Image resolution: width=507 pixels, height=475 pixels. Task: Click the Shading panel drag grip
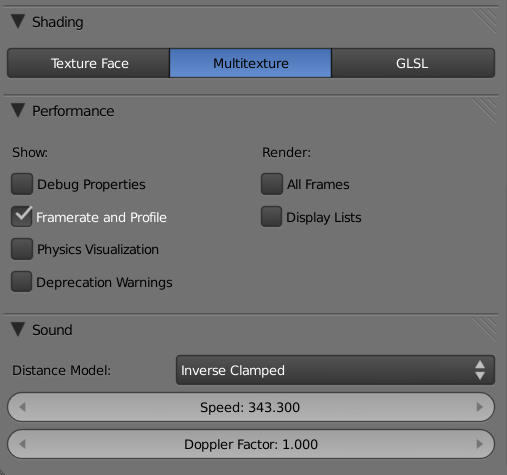tap(485, 21)
